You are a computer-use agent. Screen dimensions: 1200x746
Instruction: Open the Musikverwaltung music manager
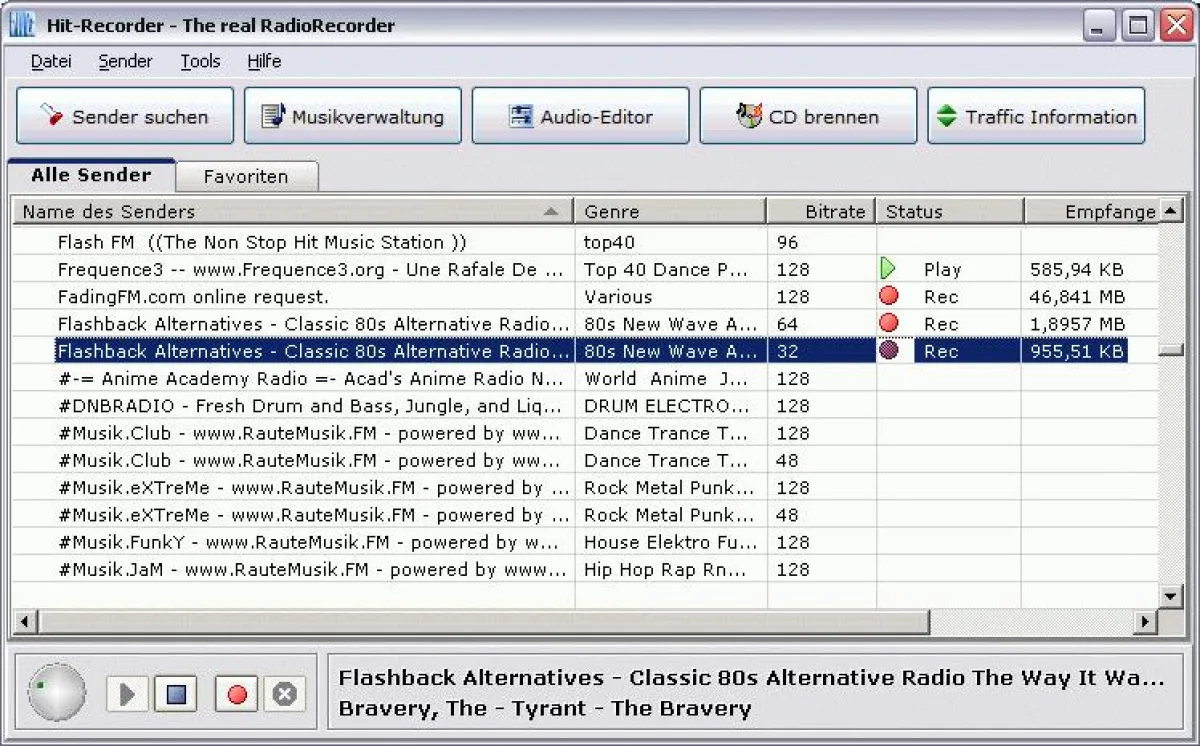353,116
